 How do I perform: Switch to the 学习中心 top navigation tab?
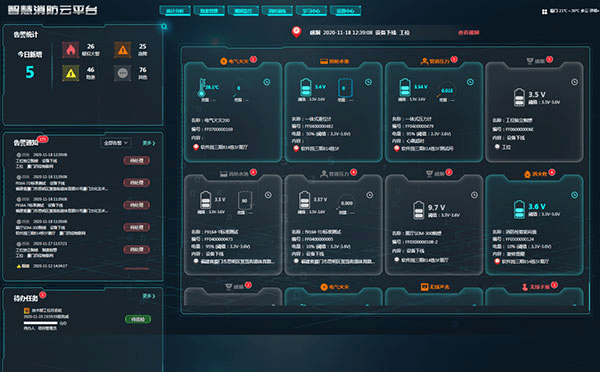point(311,11)
